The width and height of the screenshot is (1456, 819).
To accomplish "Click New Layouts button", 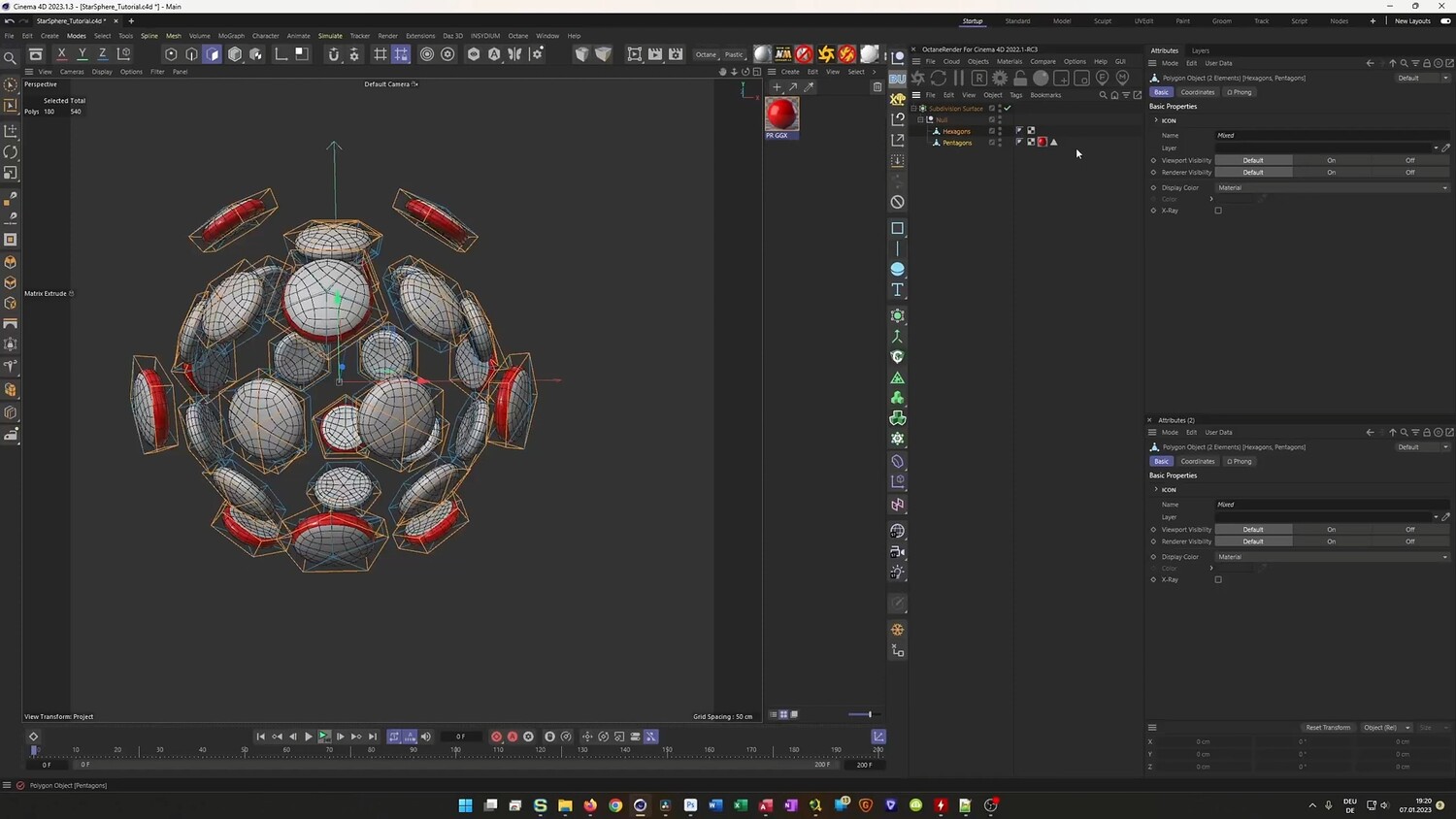I will tap(1412, 21).
